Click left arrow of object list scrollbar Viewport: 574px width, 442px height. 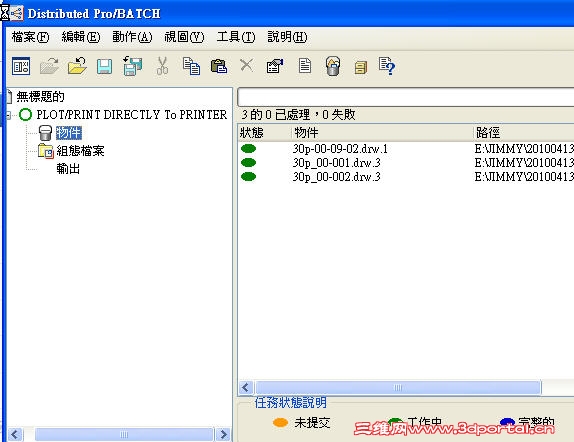coord(246,387)
